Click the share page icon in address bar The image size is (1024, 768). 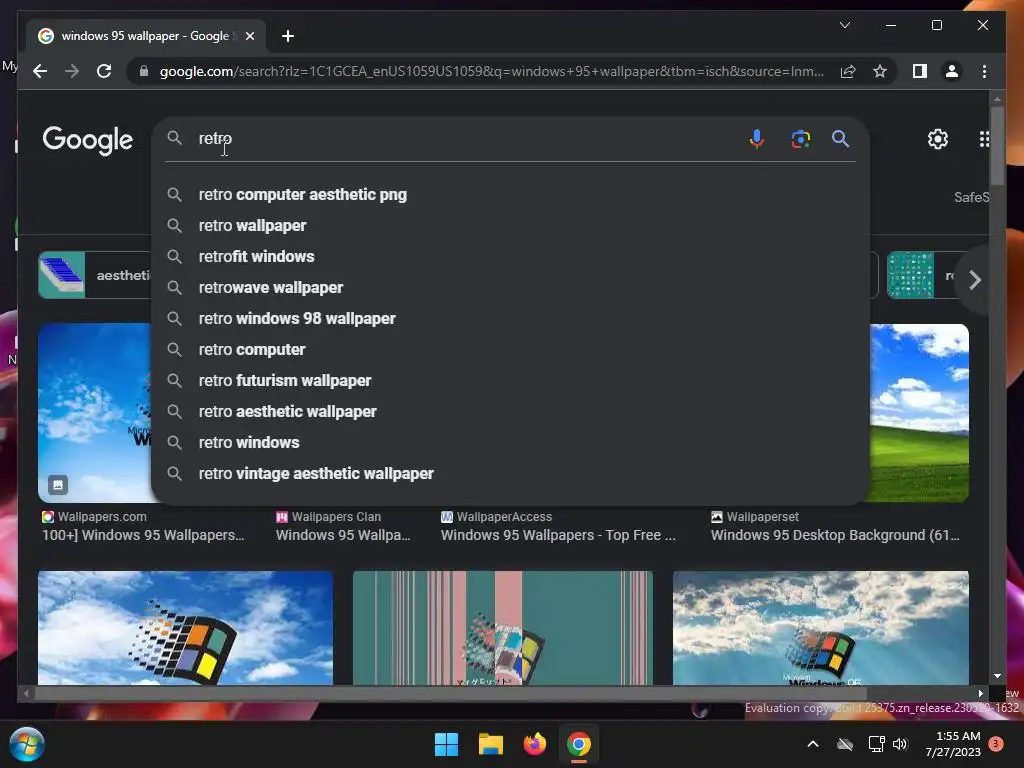point(848,71)
